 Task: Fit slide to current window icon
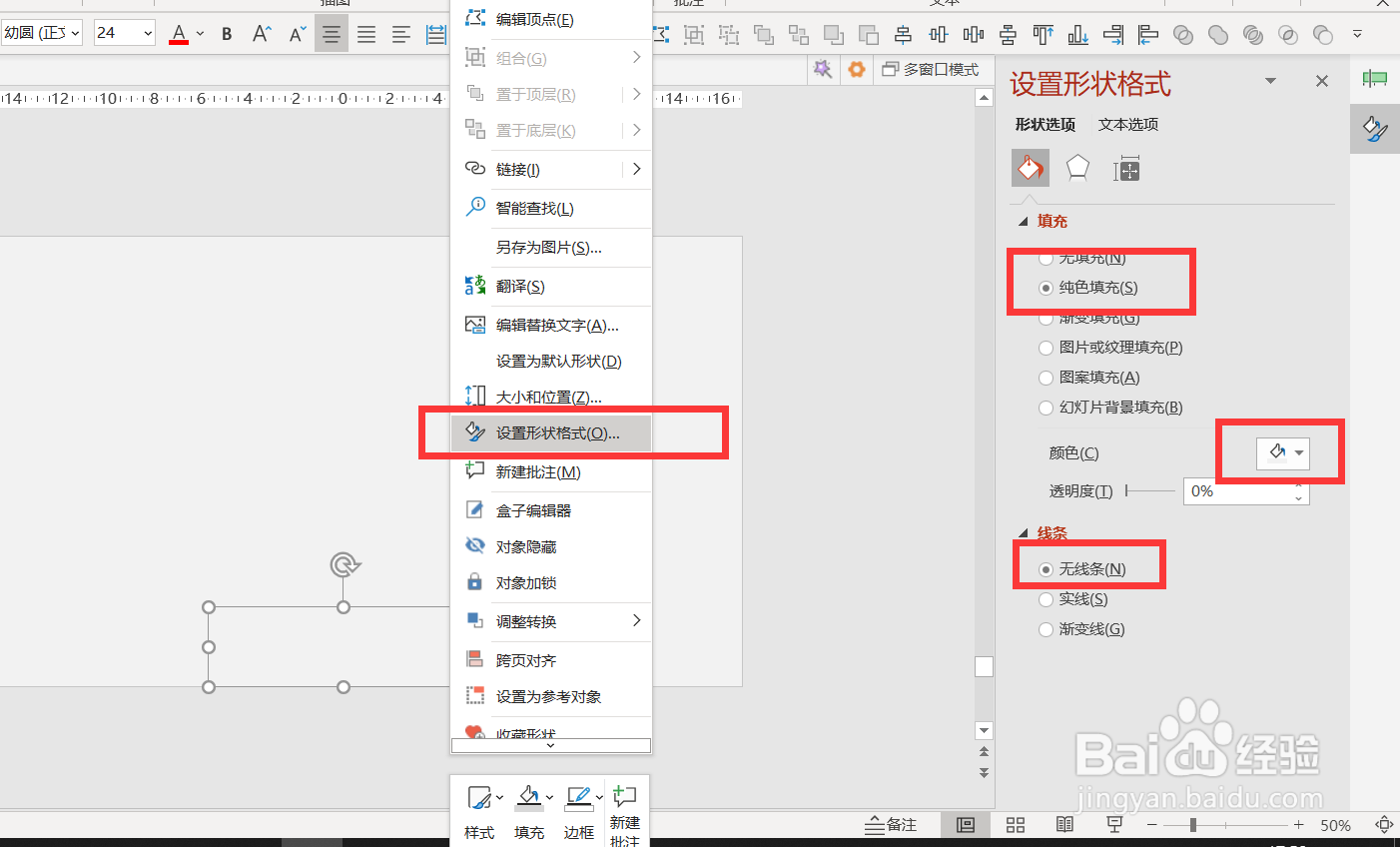click(1384, 825)
